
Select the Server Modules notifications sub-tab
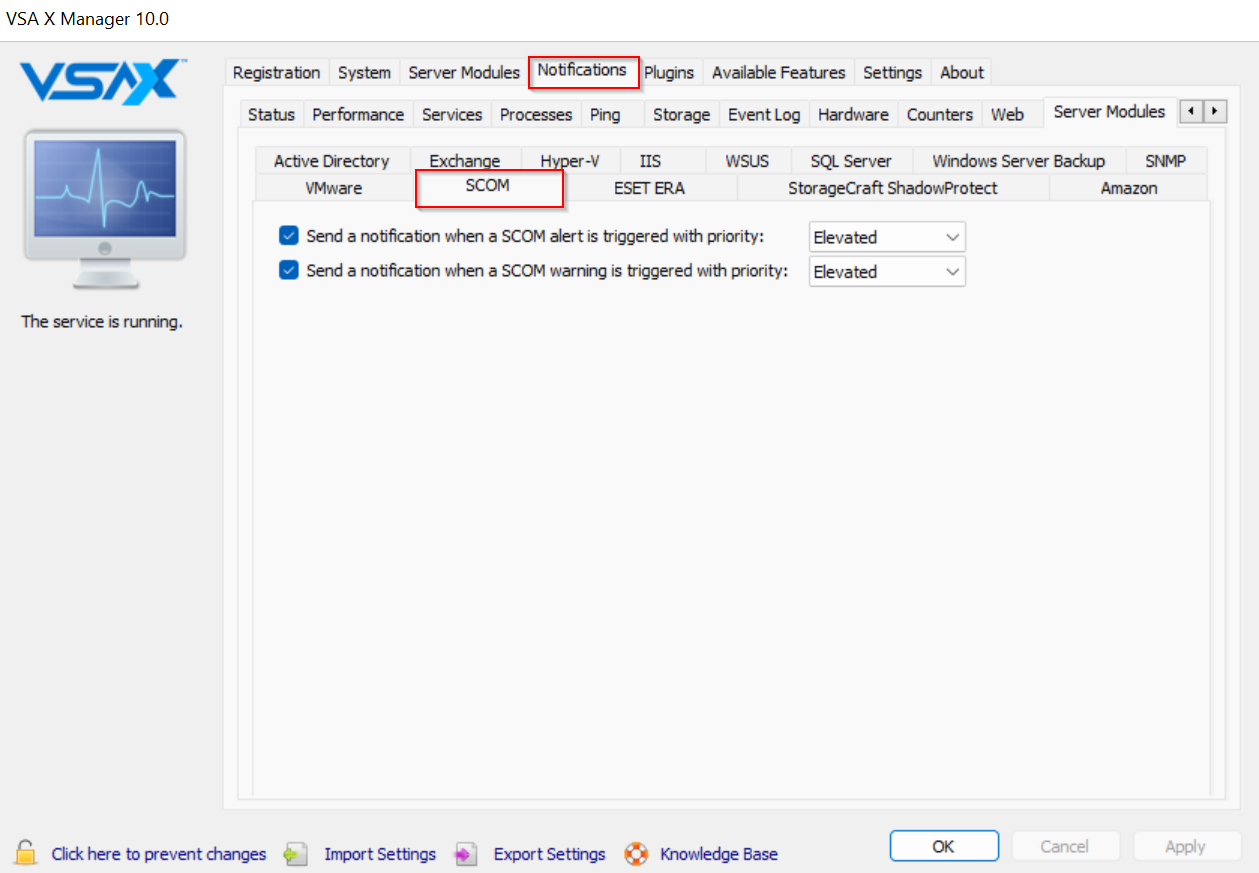(1109, 112)
